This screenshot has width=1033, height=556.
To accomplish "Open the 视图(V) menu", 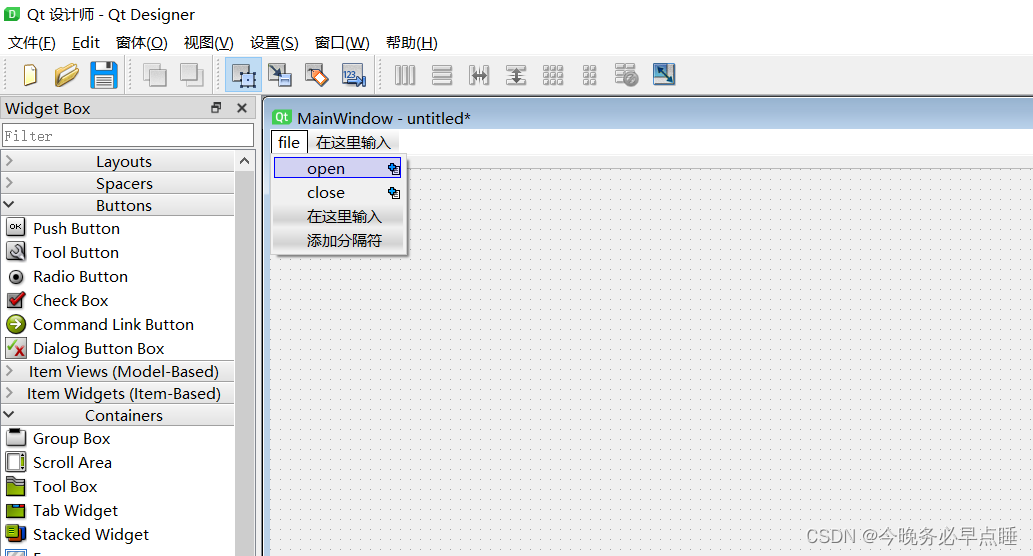I will tap(209, 43).
